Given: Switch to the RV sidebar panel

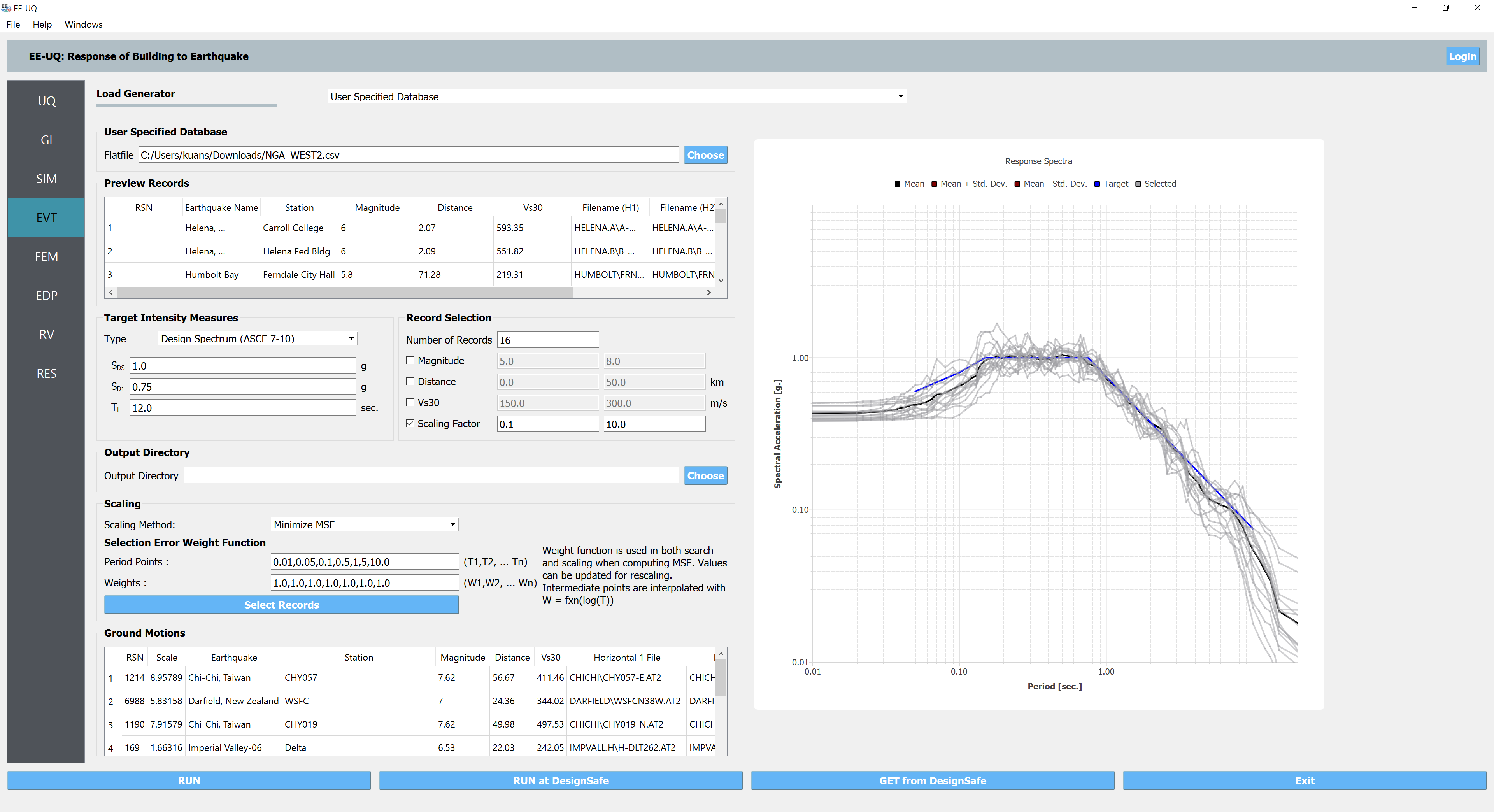Looking at the screenshot, I should pos(46,334).
